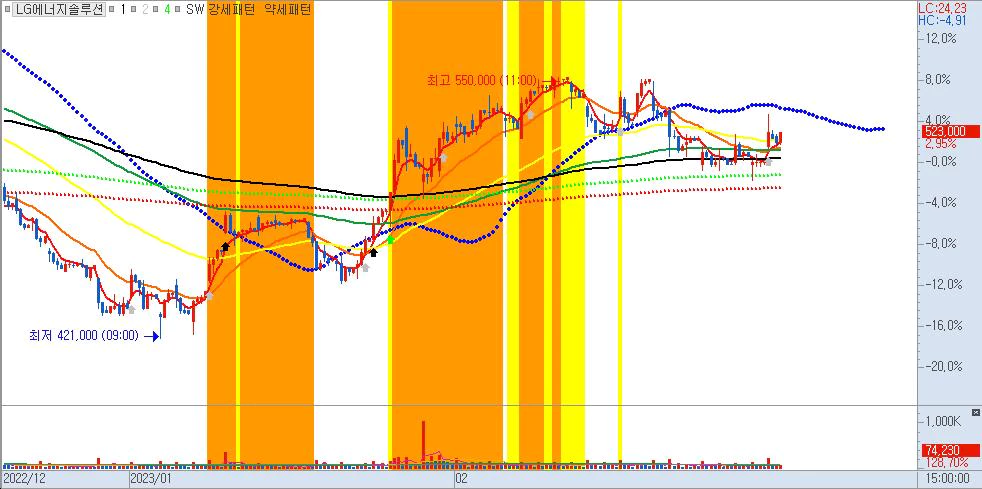Close the volume sub-chart panel
The width and height of the screenshot is (982, 489).
975,412
